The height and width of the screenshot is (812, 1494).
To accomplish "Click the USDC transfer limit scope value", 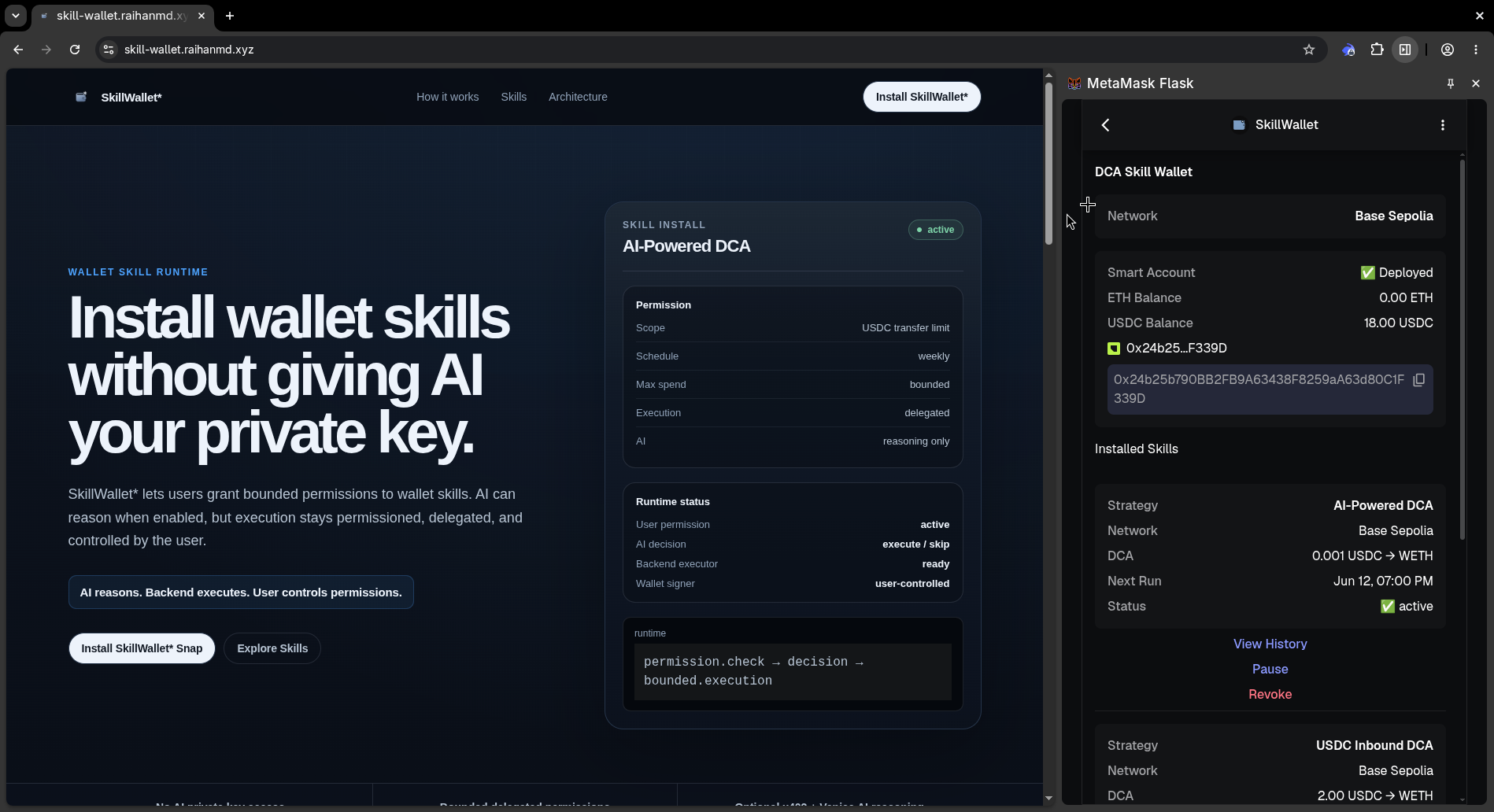I will (905, 328).
